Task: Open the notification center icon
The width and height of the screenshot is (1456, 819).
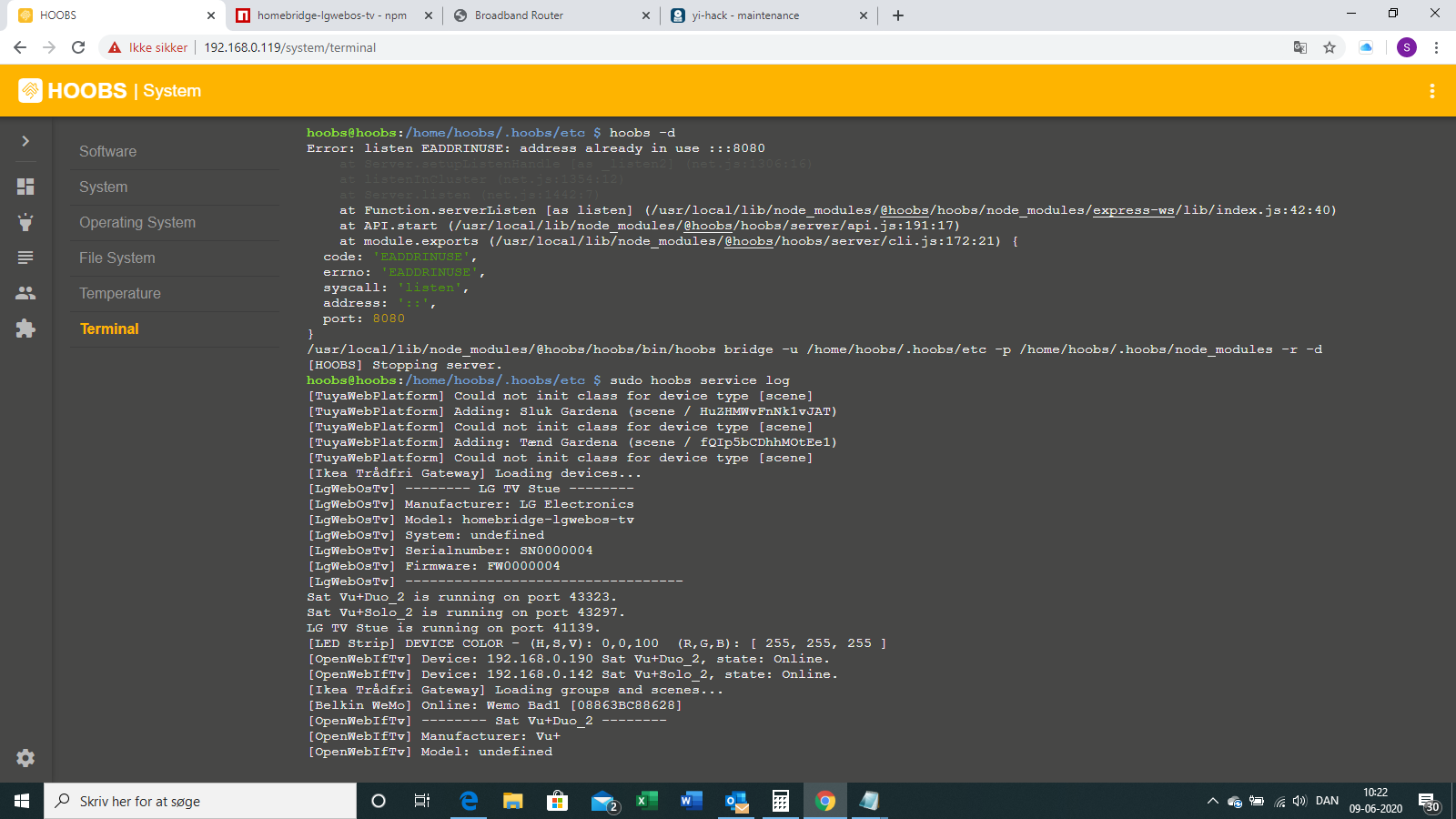Action: [1428, 801]
